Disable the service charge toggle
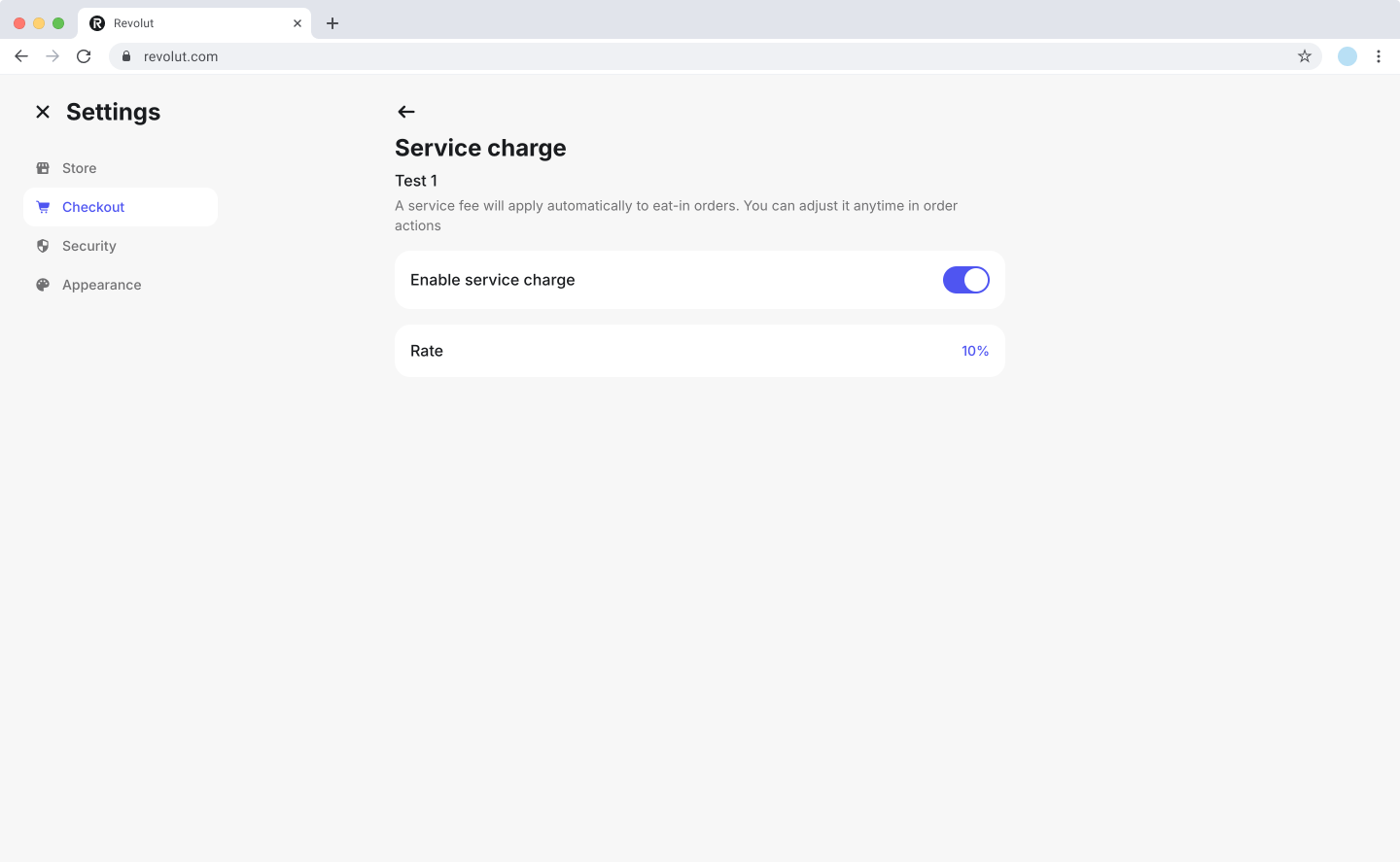The width and height of the screenshot is (1400, 862). click(965, 280)
